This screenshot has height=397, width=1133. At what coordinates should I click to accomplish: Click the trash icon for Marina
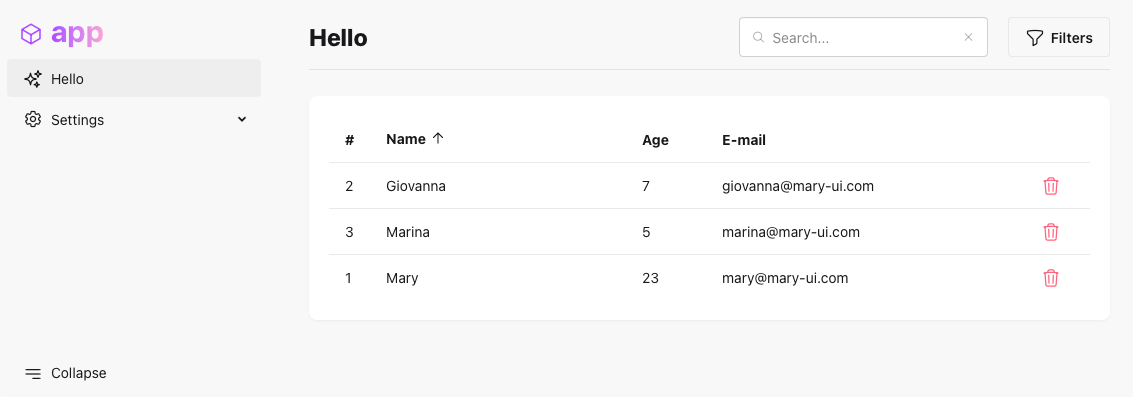(1051, 232)
